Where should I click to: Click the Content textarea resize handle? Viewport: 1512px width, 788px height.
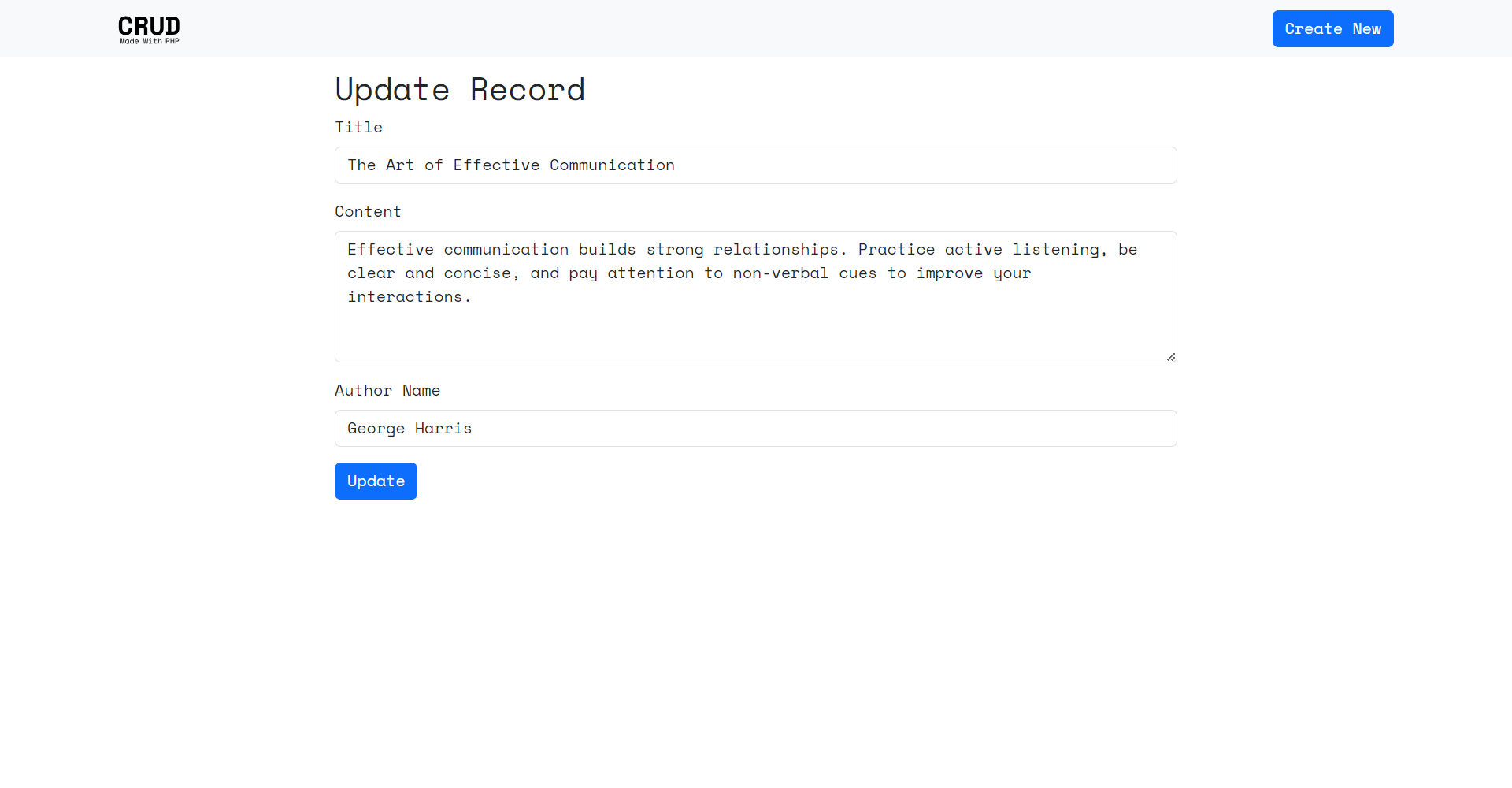click(x=1171, y=357)
